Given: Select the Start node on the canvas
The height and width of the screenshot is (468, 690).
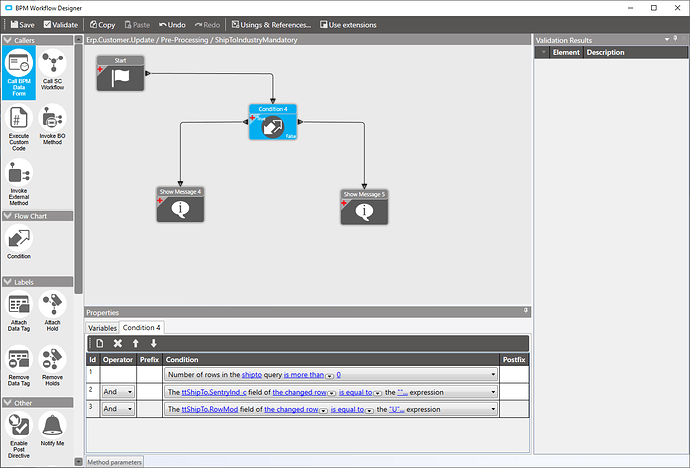Looking at the screenshot, I should click(121, 73).
